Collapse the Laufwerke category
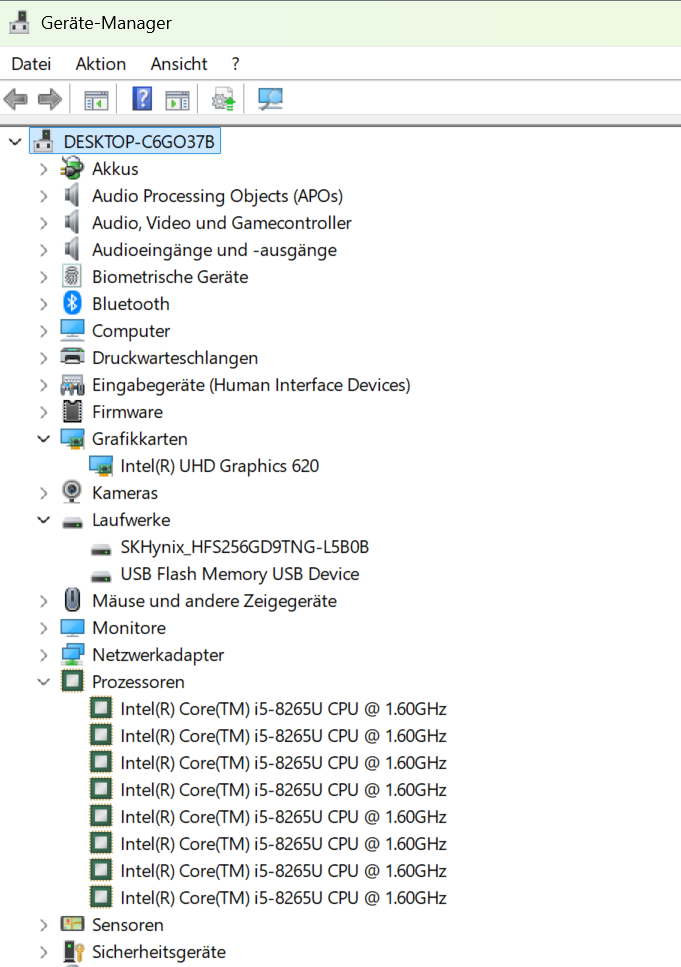This screenshot has height=967, width=681. [x=43, y=520]
